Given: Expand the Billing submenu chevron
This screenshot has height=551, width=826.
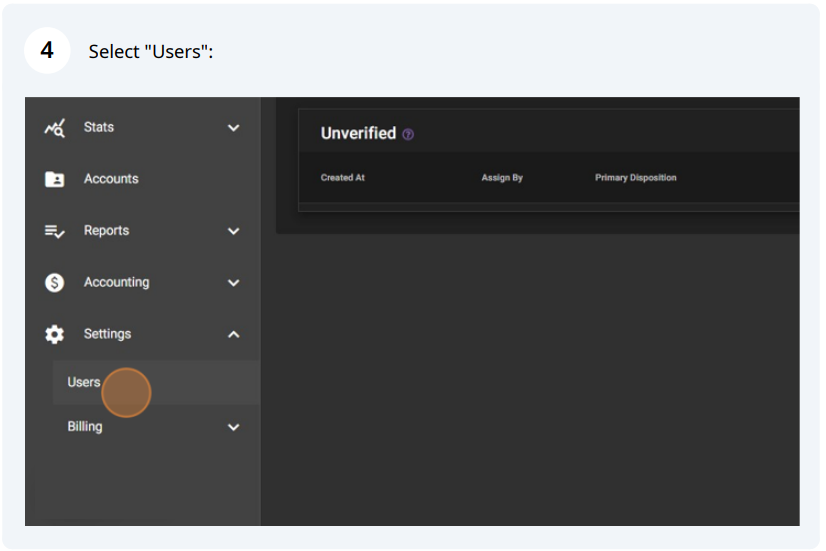Looking at the screenshot, I should 233,427.
